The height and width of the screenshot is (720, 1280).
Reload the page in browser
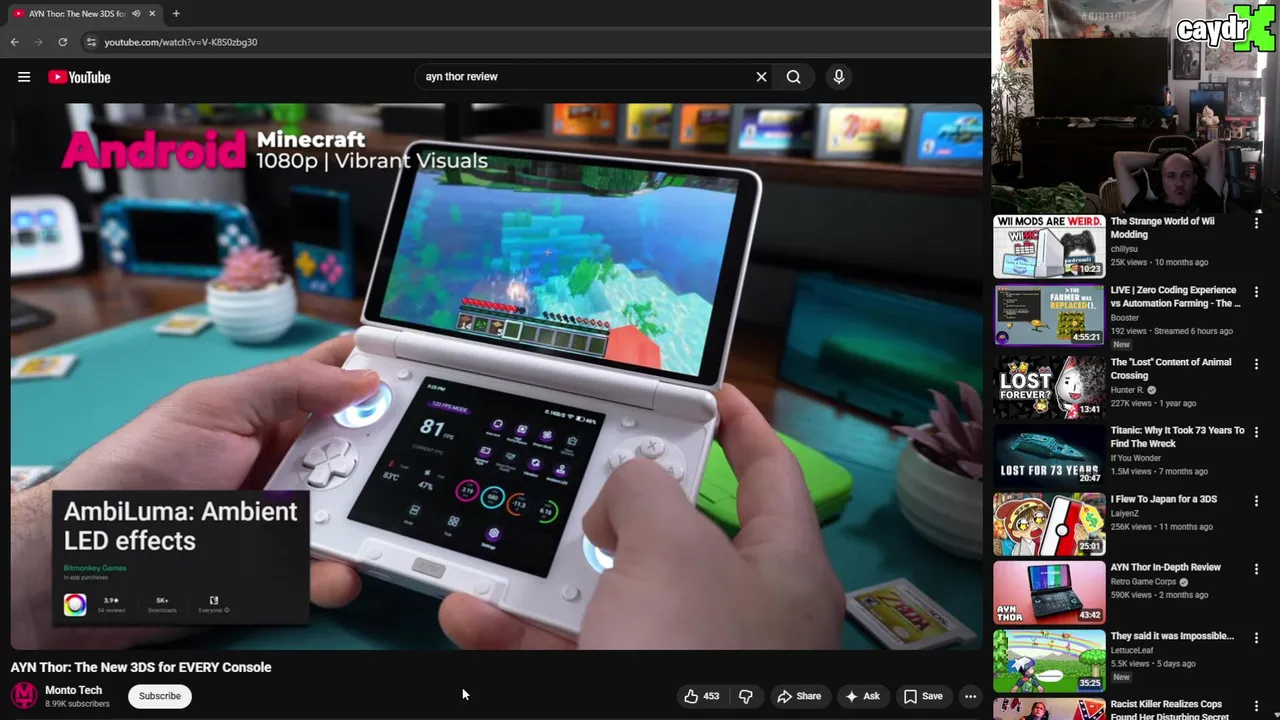click(62, 42)
